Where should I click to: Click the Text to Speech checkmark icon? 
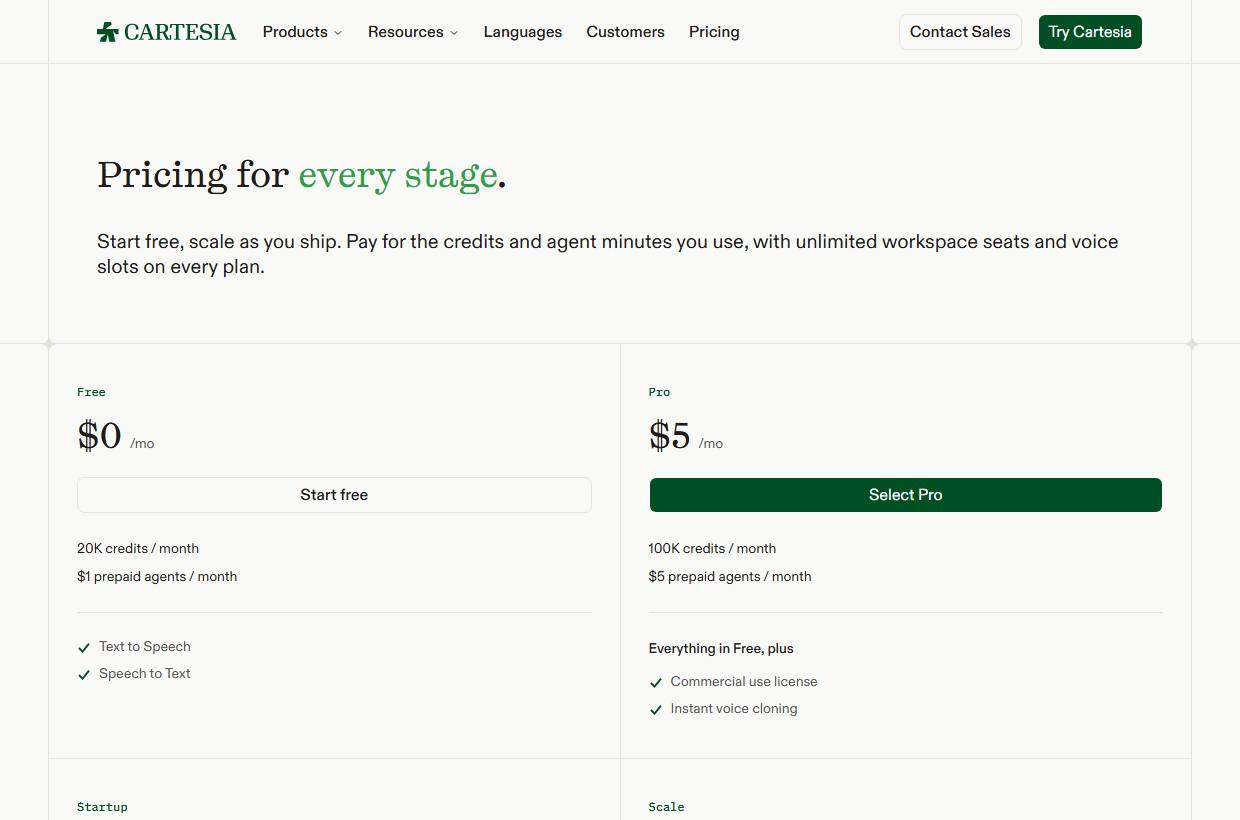tap(84, 648)
